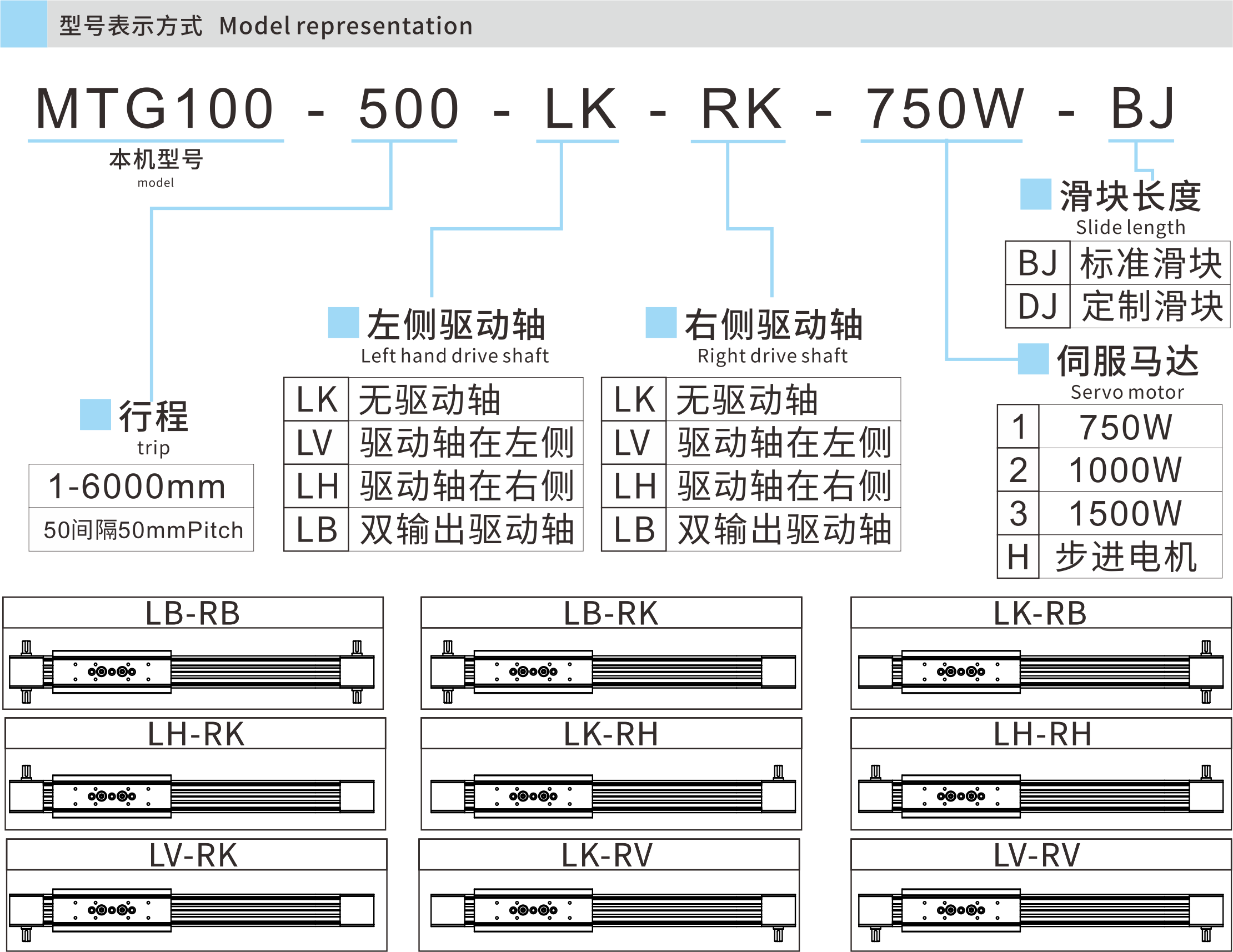Viewport: 1233px width, 952px height.
Task: Select the LH-RH configuration drawing
Action: tap(1040, 795)
